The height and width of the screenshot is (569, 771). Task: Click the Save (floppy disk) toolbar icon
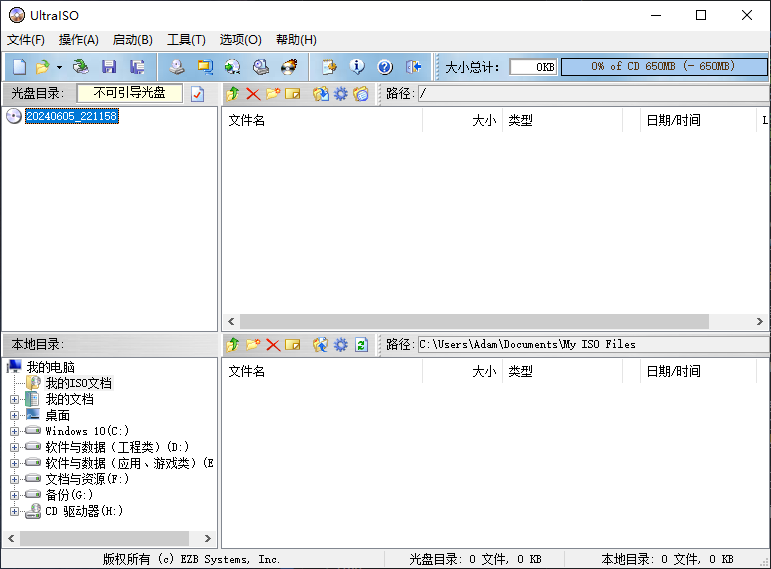[x=109, y=67]
